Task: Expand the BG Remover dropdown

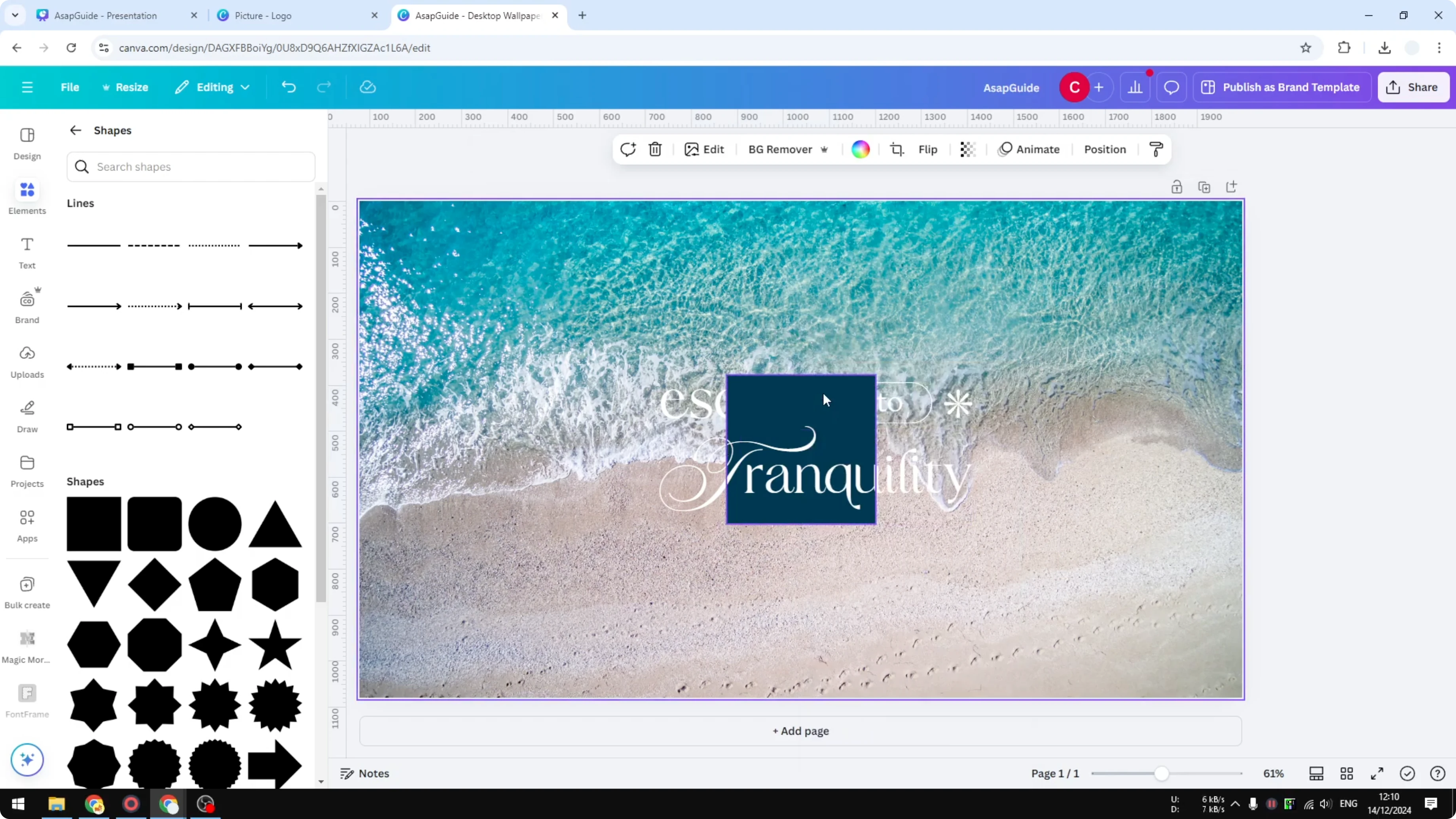Action: tap(824, 149)
